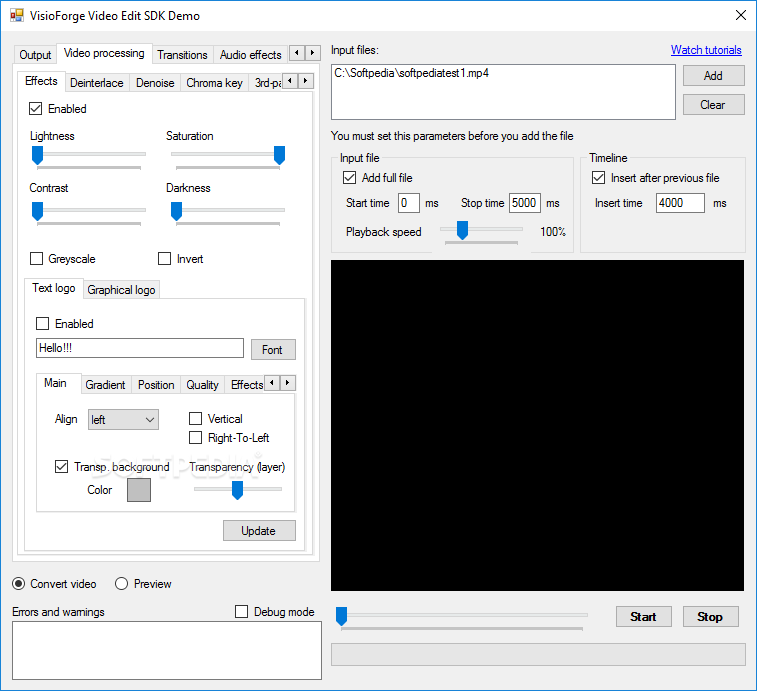The width and height of the screenshot is (757, 691).
Task: Click the Playback speed slider
Action: click(463, 230)
